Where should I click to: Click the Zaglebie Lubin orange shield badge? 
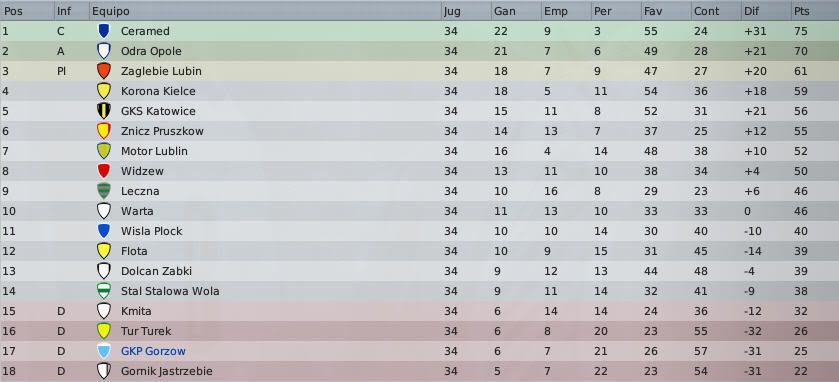point(103,71)
